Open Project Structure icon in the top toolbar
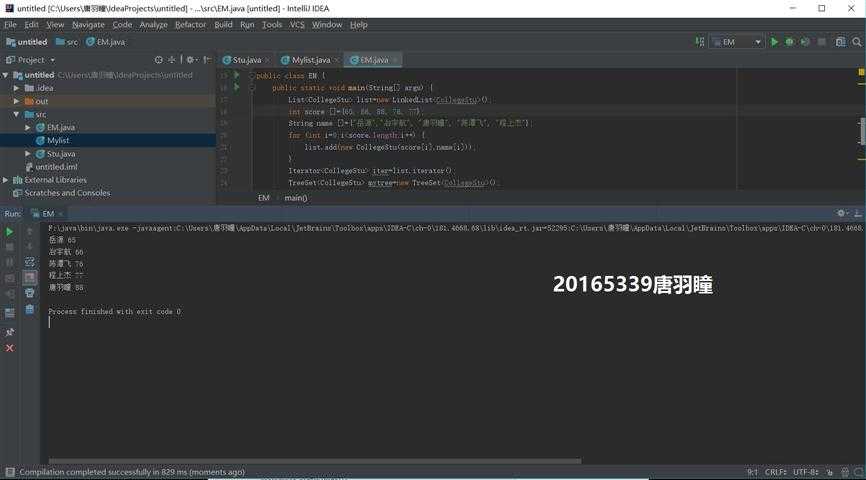Viewport: 866px width, 480px height. [840, 42]
